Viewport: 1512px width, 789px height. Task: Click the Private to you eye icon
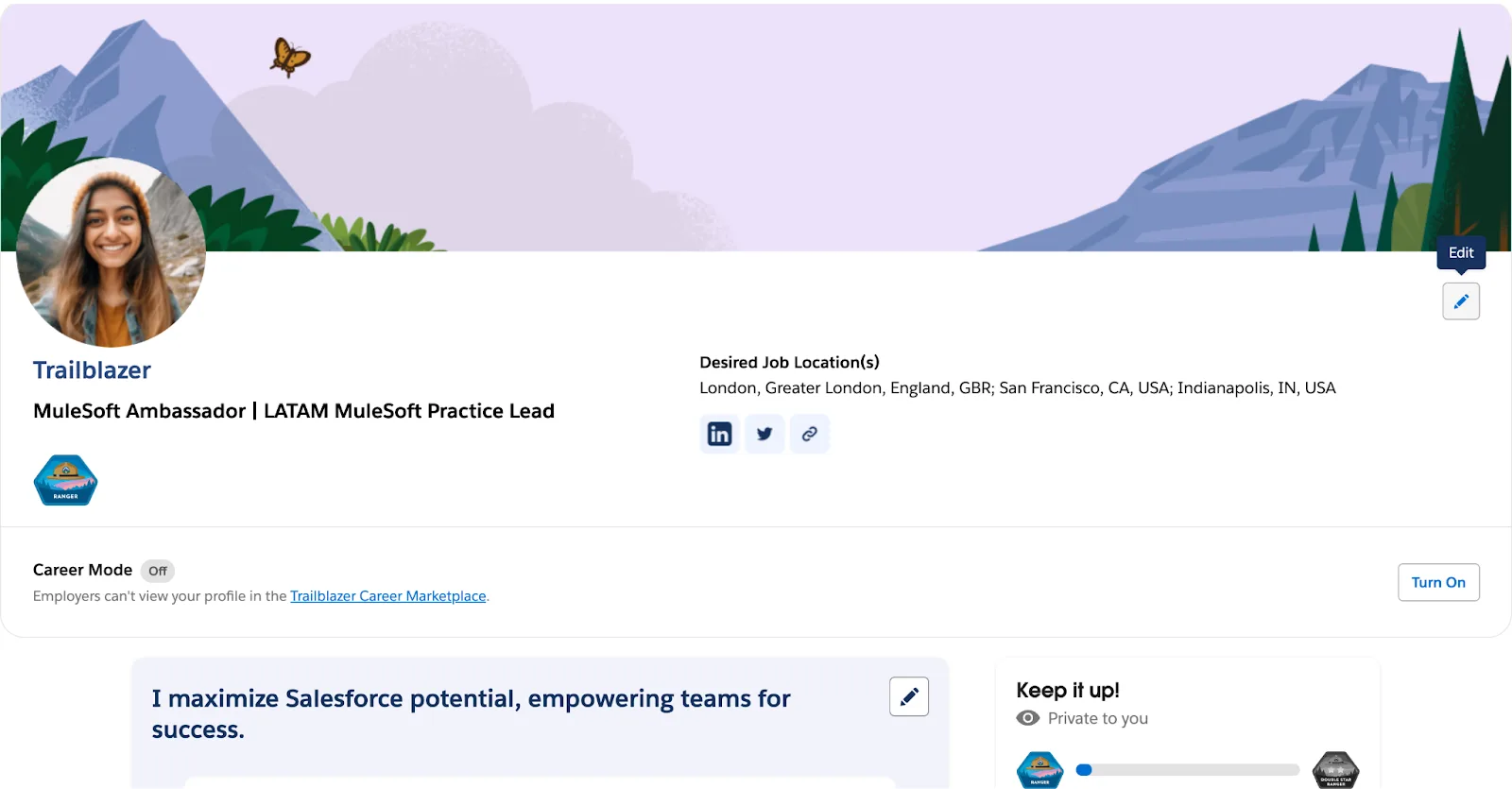coord(1027,718)
